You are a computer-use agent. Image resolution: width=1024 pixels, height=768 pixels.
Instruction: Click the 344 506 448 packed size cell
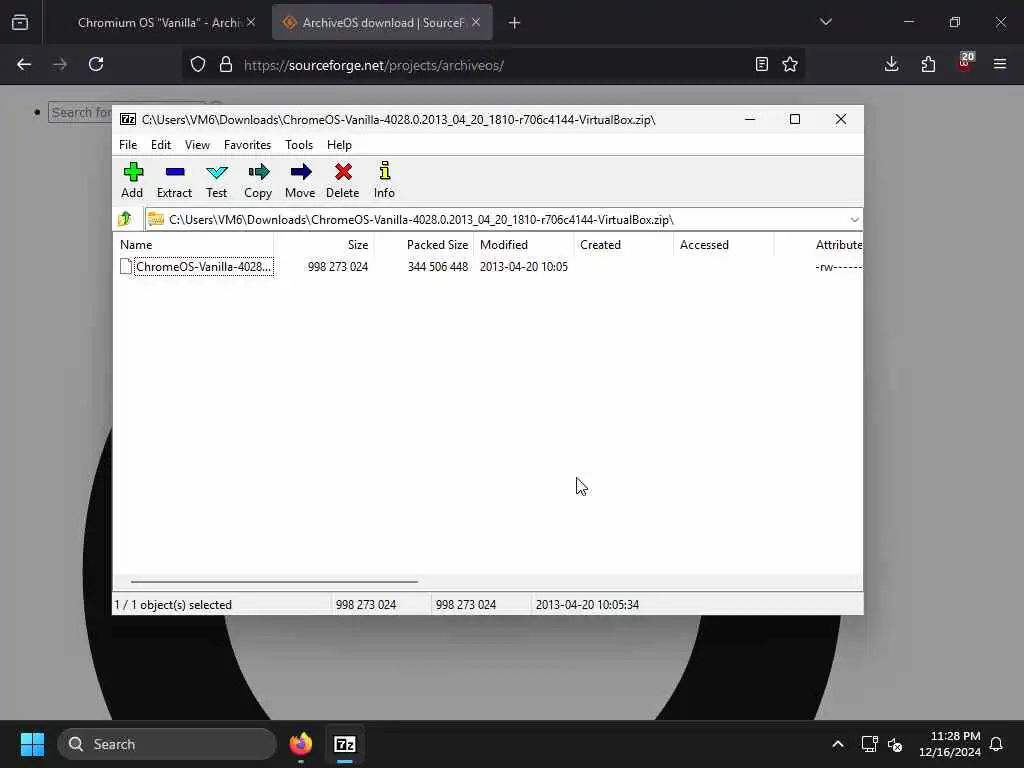(x=438, y=266)
